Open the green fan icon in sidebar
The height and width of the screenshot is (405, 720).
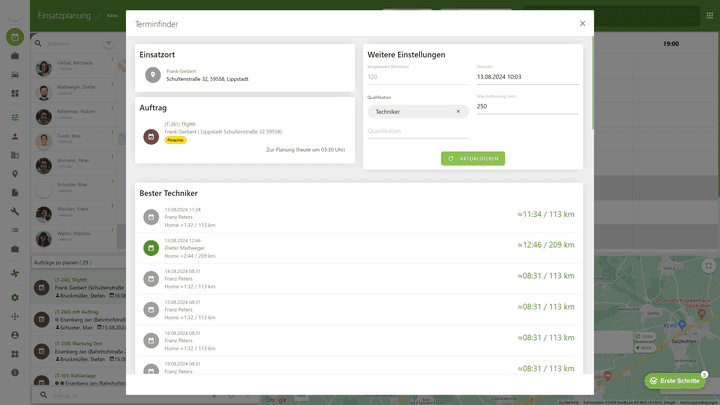pos(15,273)
